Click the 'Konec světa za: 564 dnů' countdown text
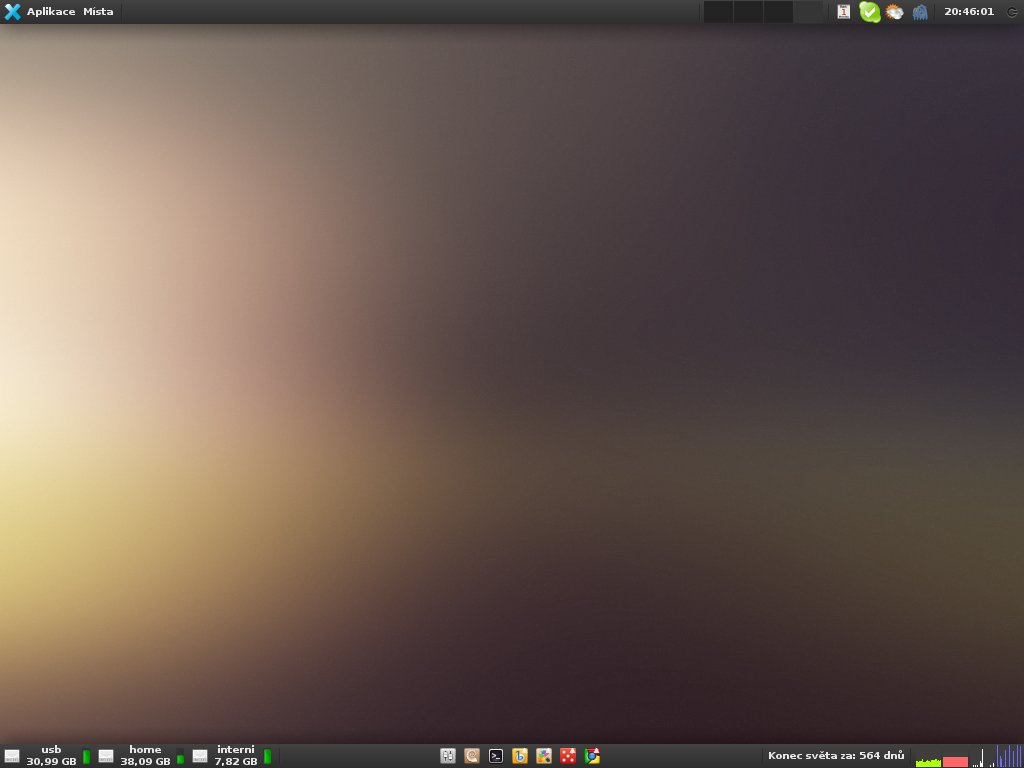Image resolution: width=1024 pixels, height=768 pixels. 836,756
